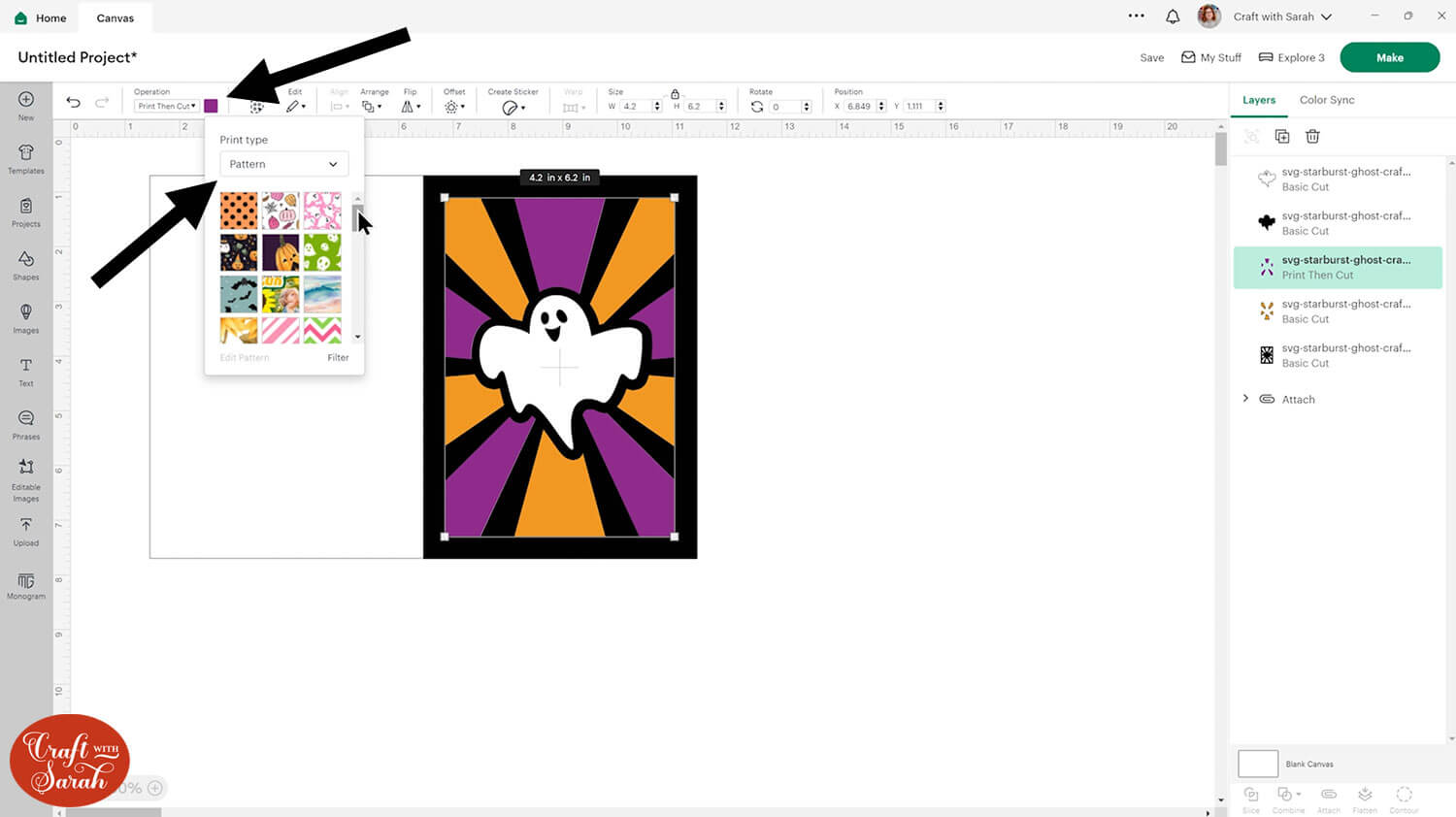1456x817 pixels.
Task: Open the Operation Print Then Cut dropdown
Action: tap(167, 106)
